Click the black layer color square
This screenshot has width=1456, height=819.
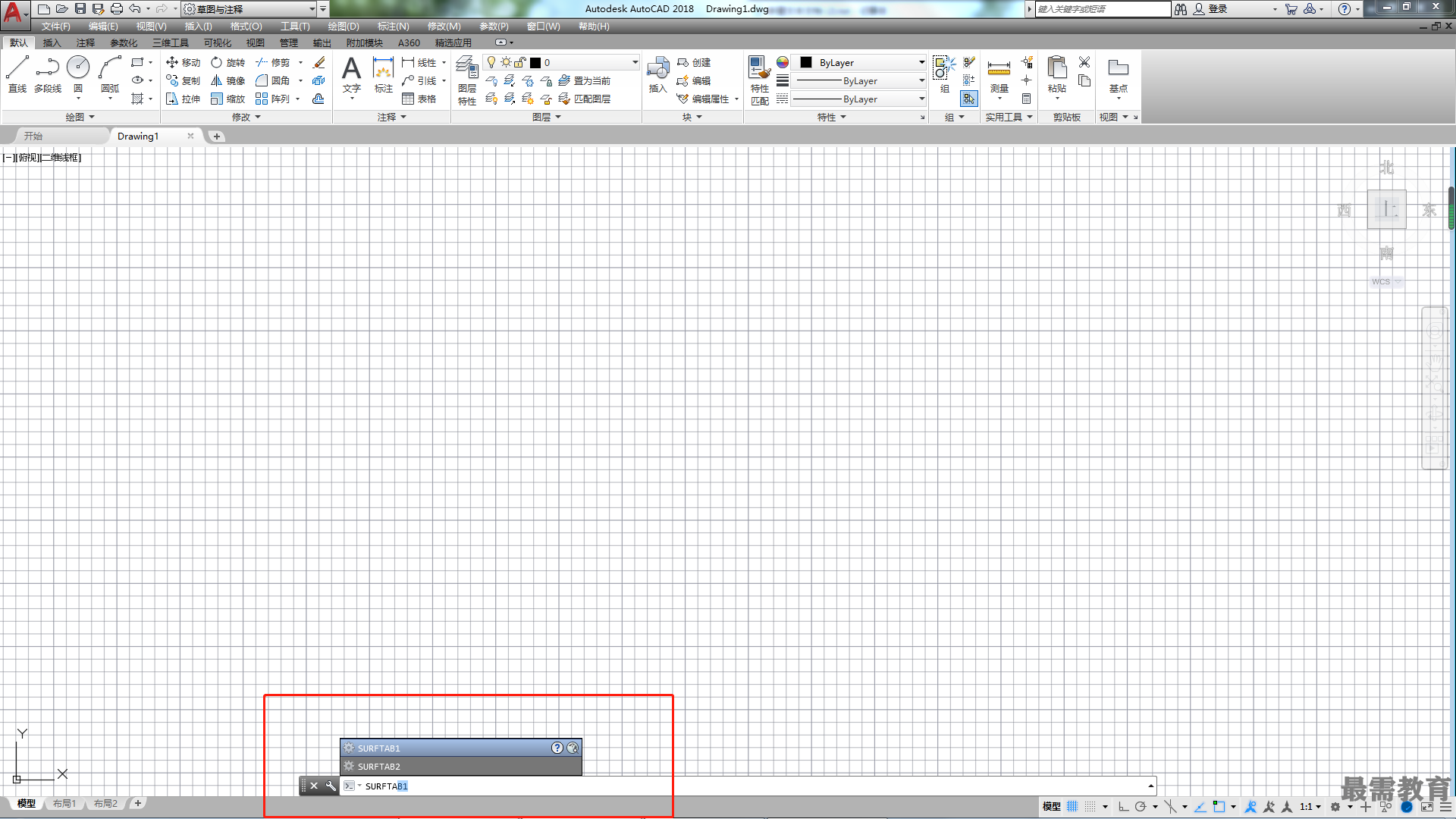click(535, 62)
